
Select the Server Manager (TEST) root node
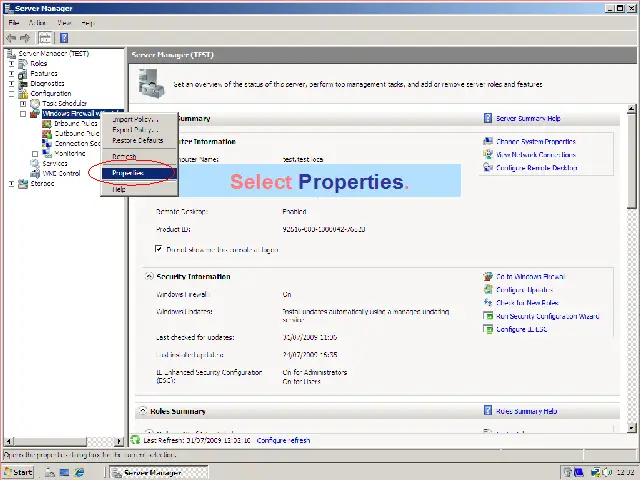click(x=53, y=53)
